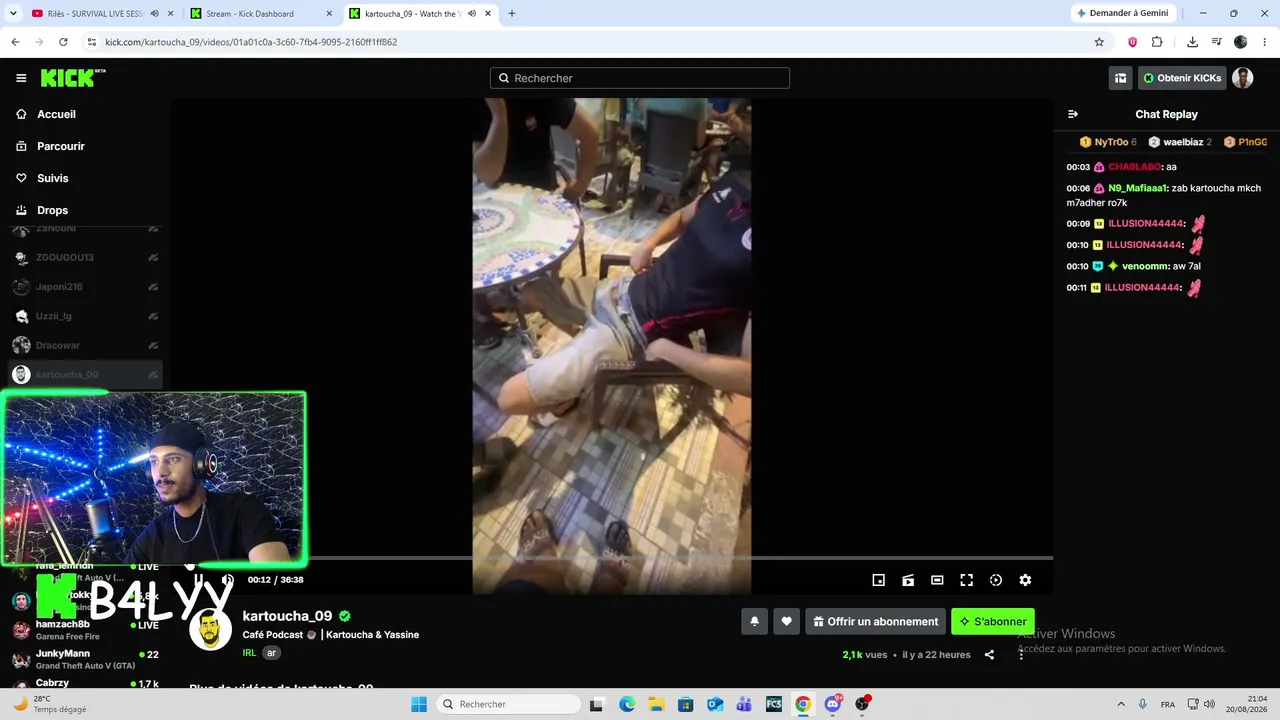Click the Windows taskbar search box
1280x720 pixels.
(509, 704)
